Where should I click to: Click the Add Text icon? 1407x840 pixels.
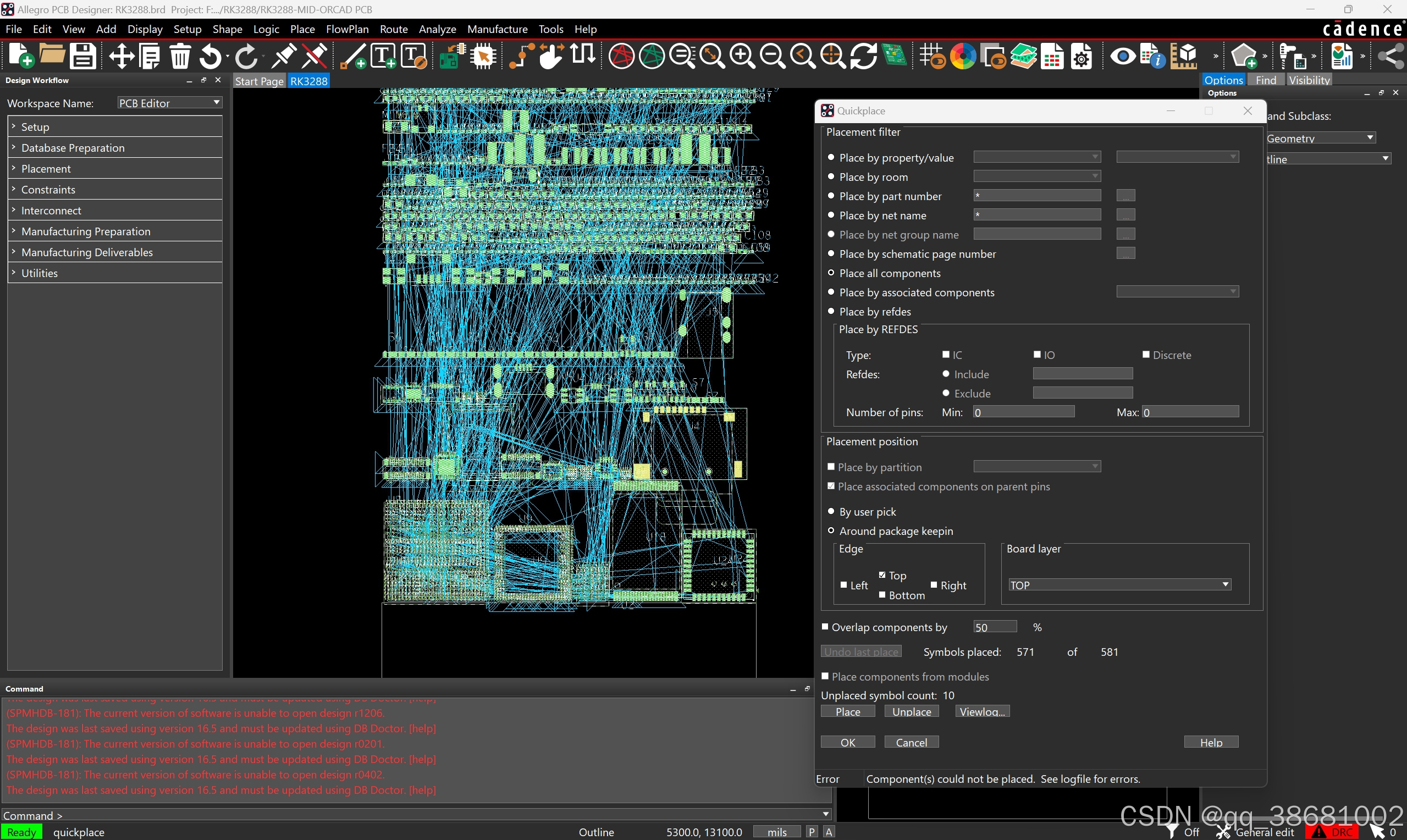click(x=383, y=57)
